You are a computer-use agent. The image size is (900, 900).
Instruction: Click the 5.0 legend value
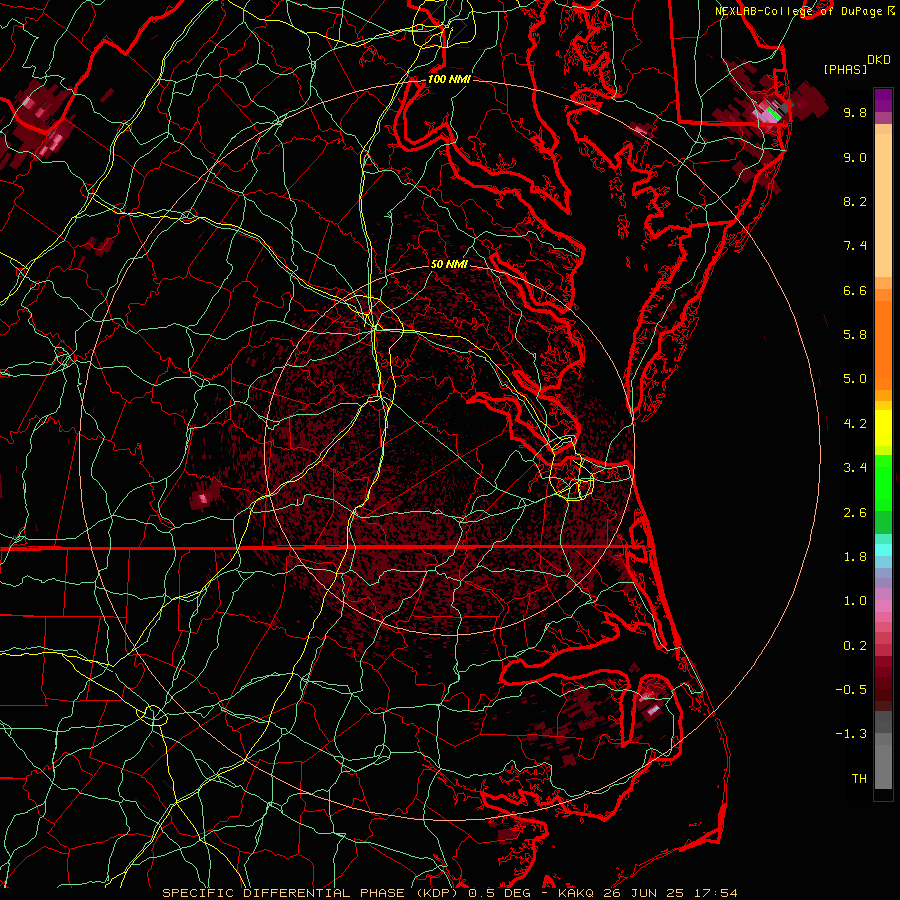click(x=855, y=379)
